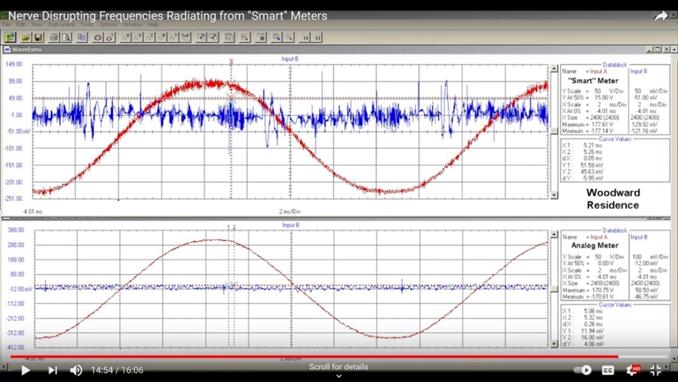678x382 pixels.
Task: Click the Input B label above lower graph
Action: [291, 225]
